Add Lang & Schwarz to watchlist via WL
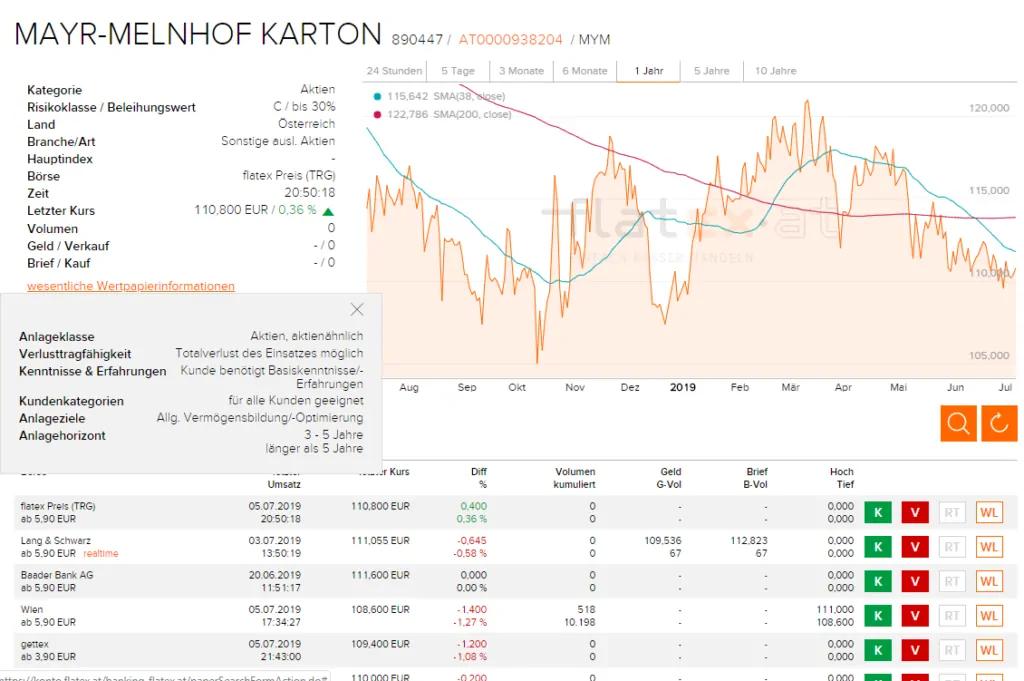 click(989, 547)
